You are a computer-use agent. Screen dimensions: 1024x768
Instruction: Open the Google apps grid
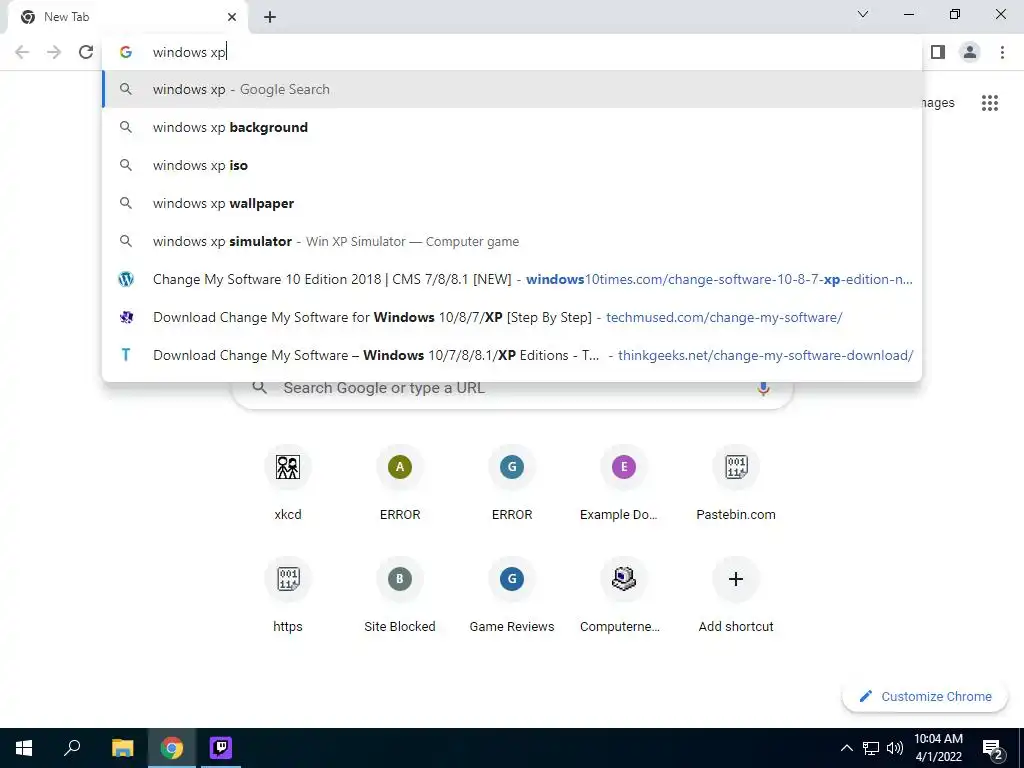pyautogui.click(x=989, y=103)
